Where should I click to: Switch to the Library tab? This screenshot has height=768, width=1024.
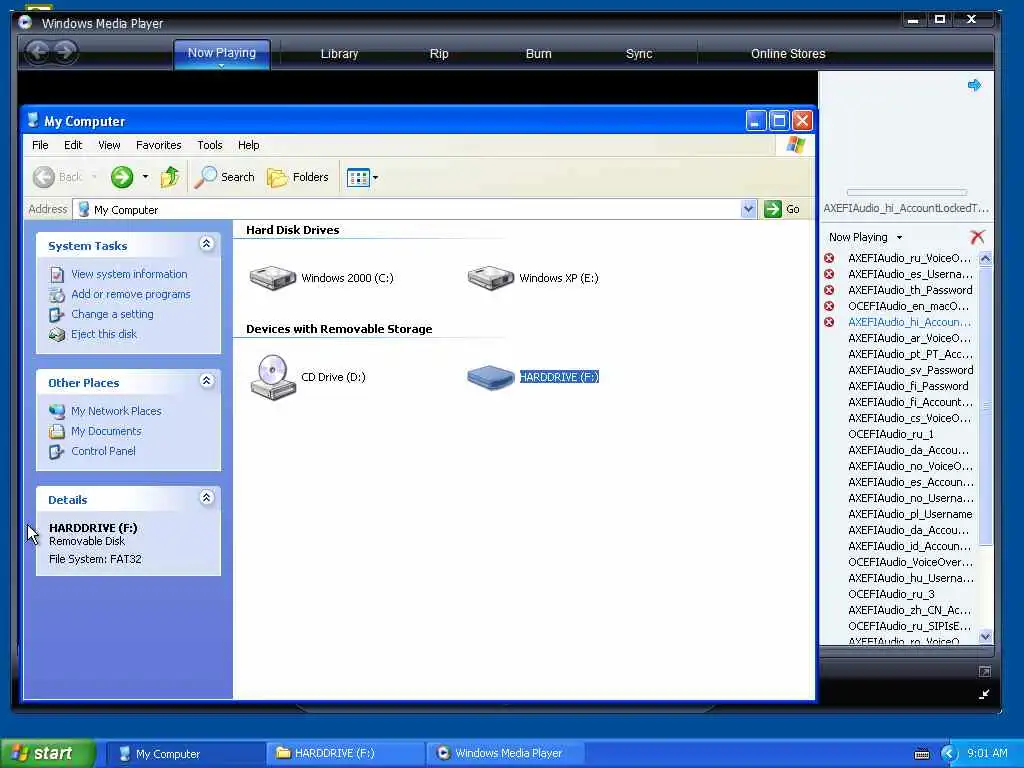[339, 54]
